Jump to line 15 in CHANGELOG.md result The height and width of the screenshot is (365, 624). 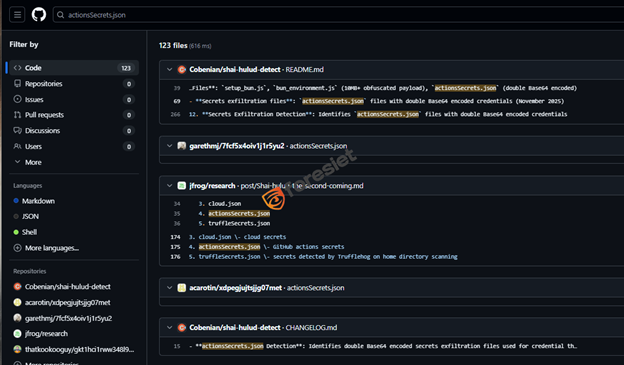point(177,346)
